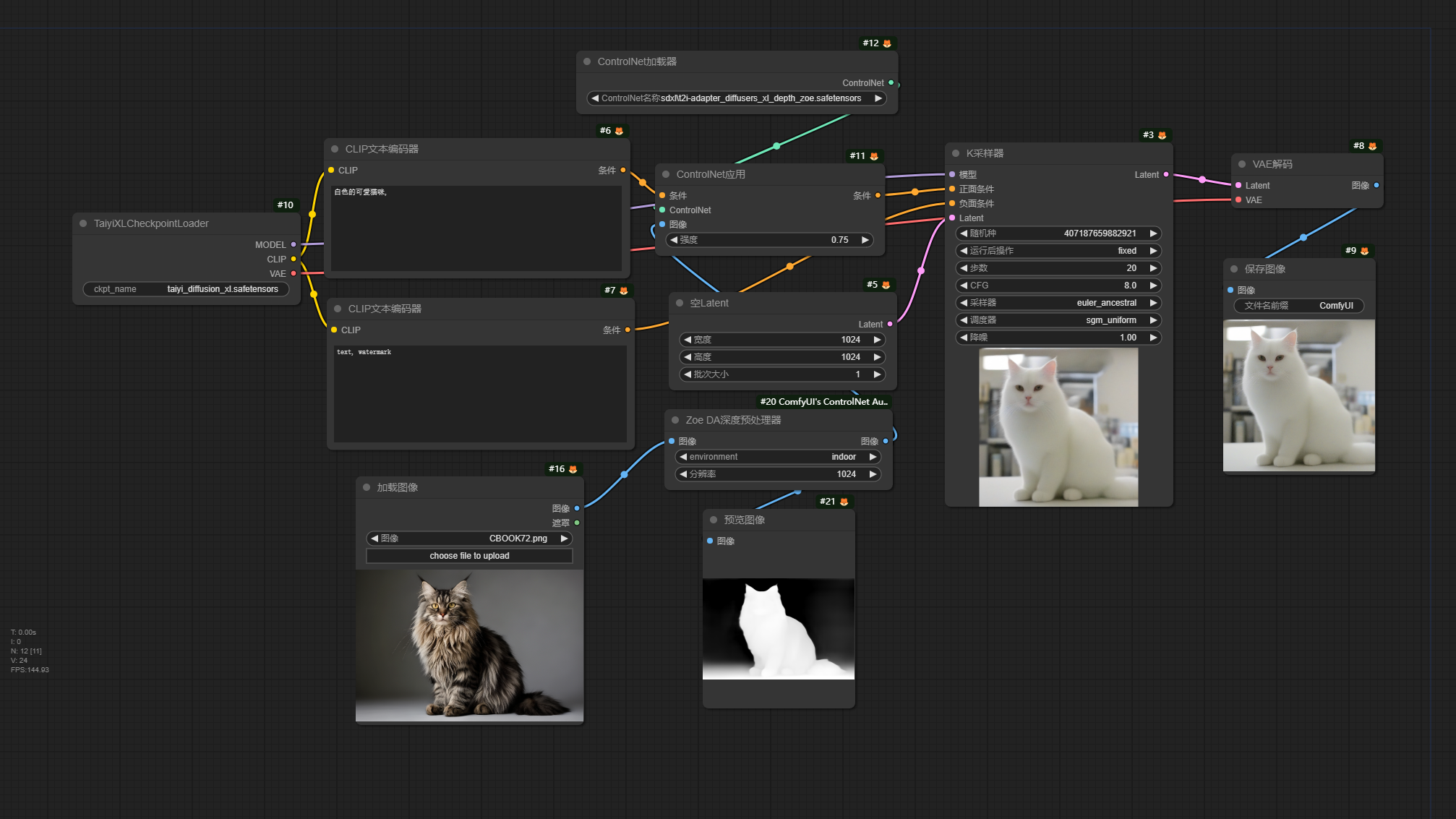Click the fox badge on VAE解码 node #8
Viewport: 1456px width, 819px height.
pos(1372,146)
